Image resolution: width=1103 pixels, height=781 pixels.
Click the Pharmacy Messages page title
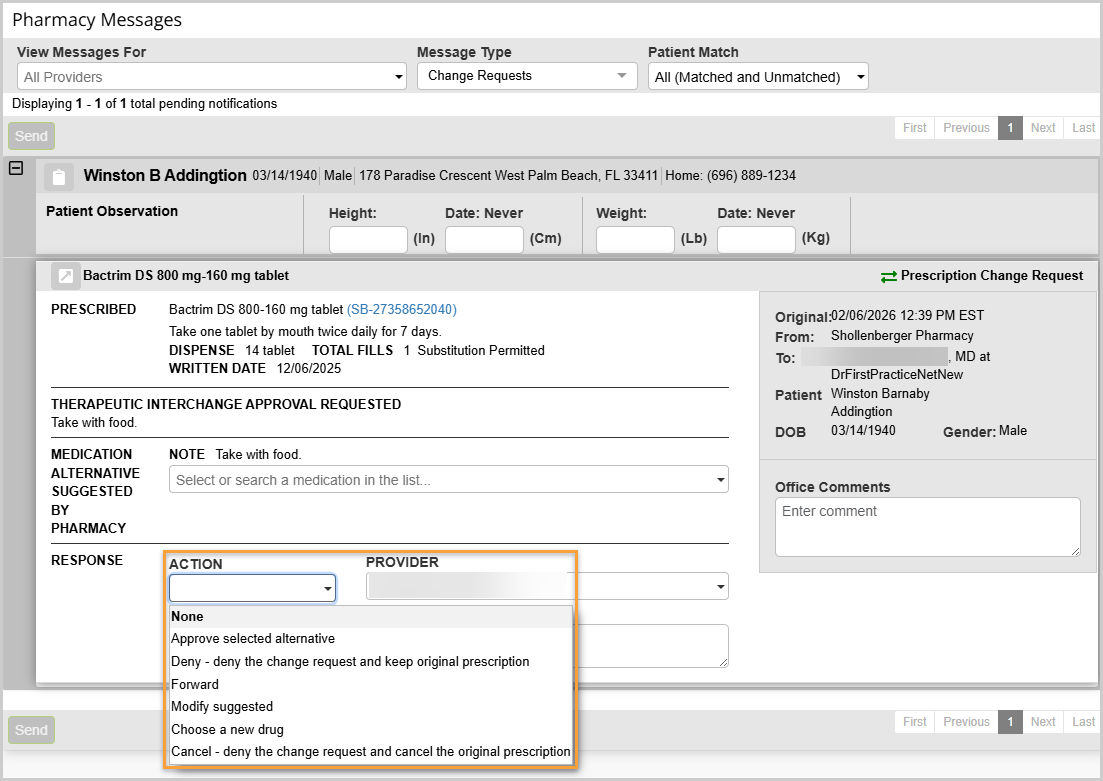tap(97, 20)
